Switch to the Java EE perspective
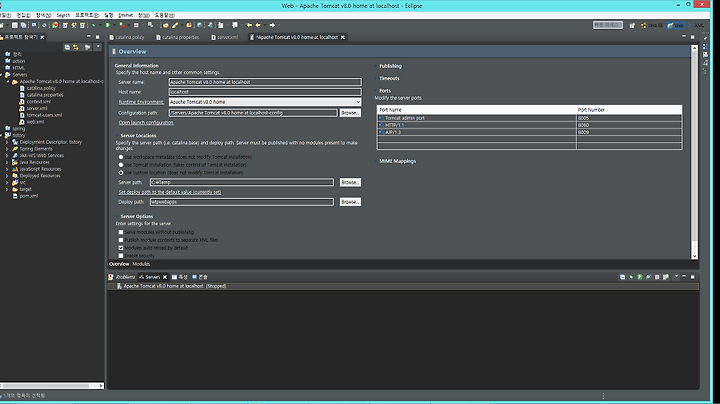720x404 pixels. tap(652, 25)
